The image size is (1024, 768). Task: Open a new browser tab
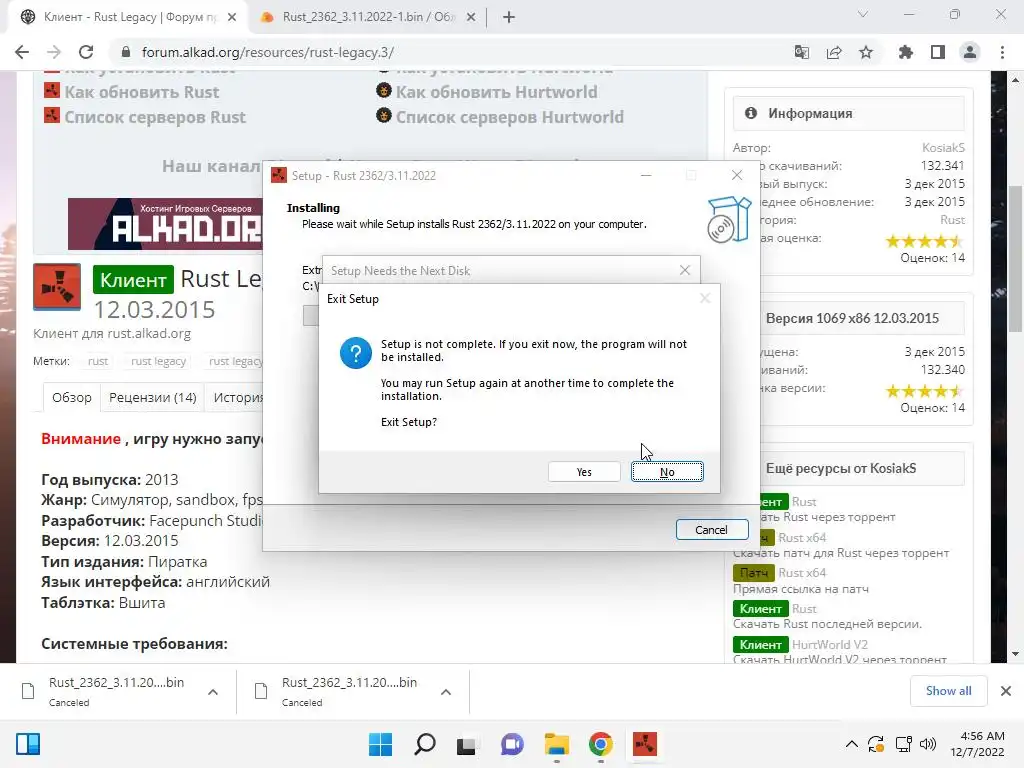tap(509, 17)
